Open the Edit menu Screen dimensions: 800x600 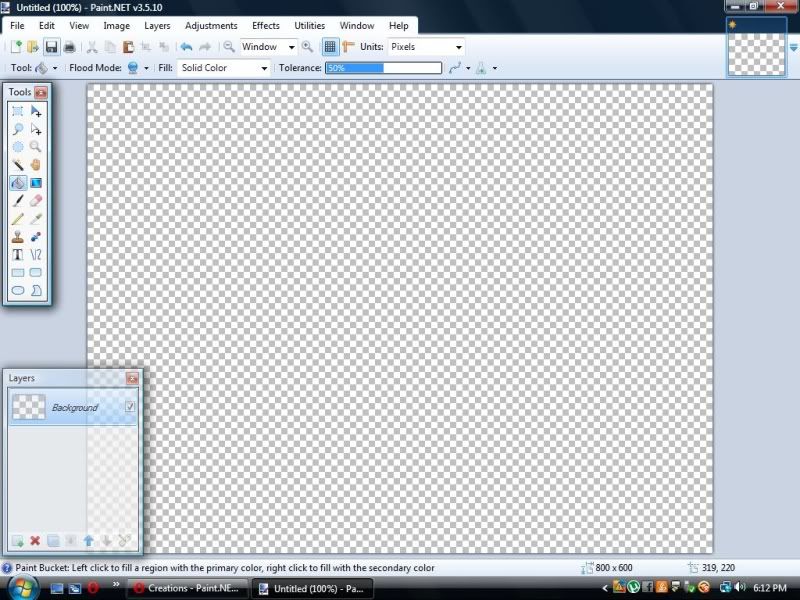click(x=46, y=26)
